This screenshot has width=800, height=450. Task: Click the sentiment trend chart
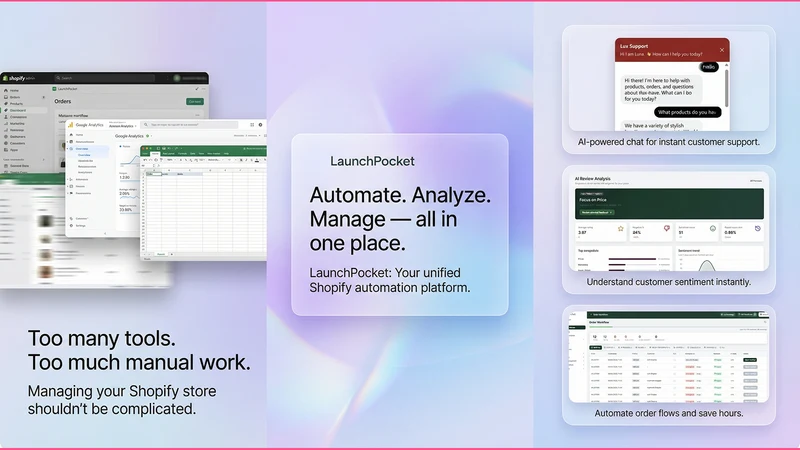719,264
